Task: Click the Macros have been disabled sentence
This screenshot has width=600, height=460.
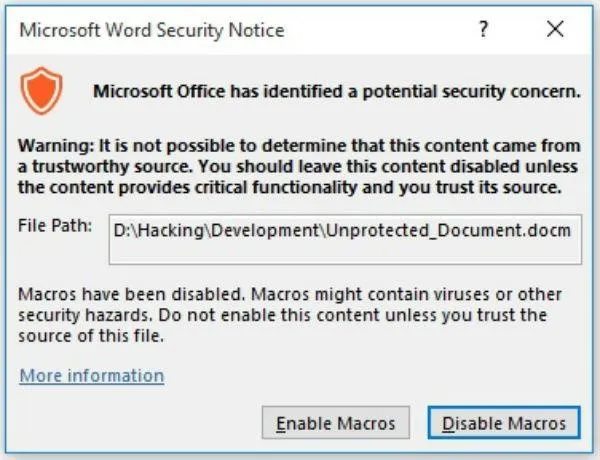Action: [x=131, y=294]
